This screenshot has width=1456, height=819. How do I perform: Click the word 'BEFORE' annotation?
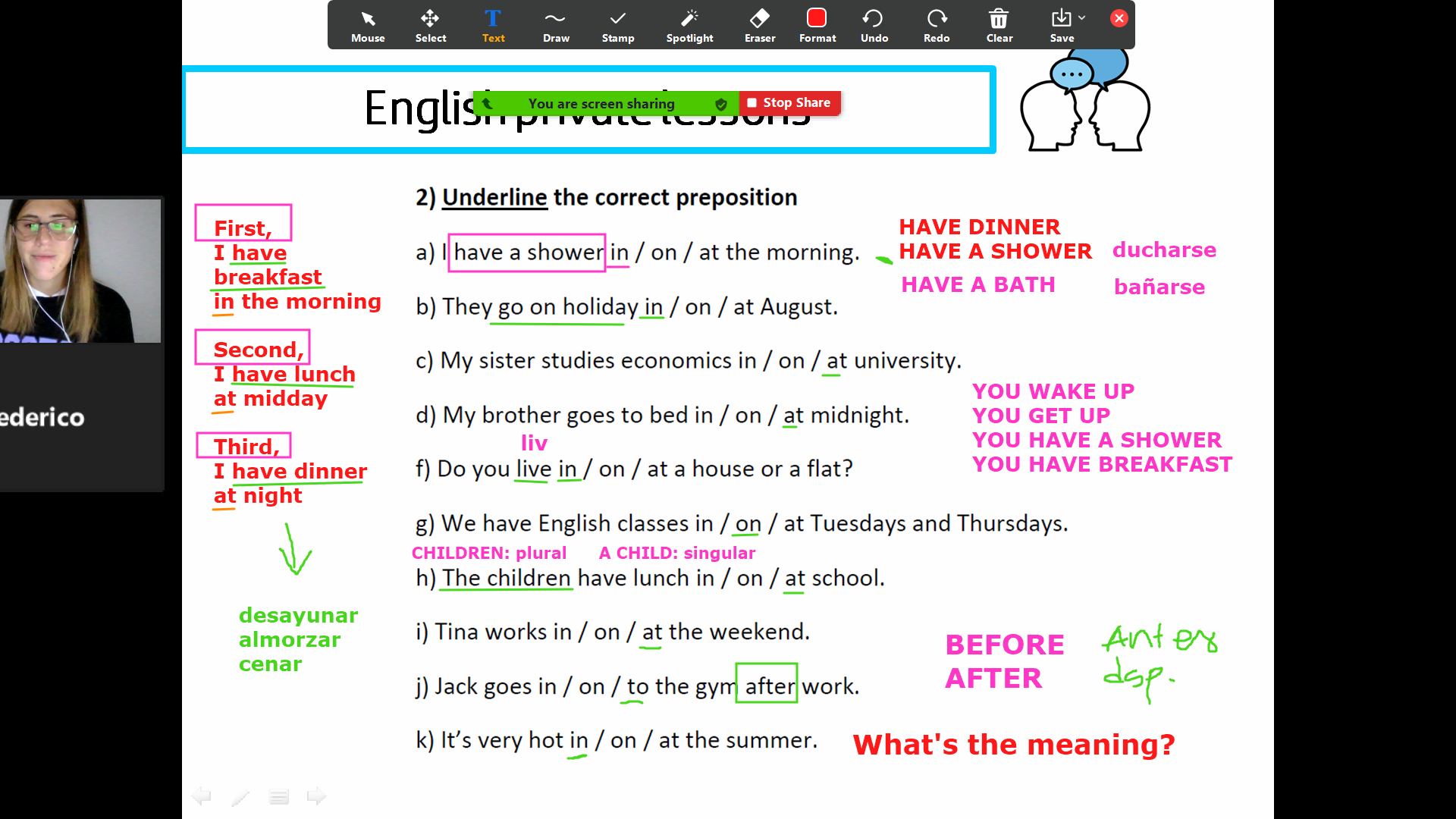coord(1005,645)
